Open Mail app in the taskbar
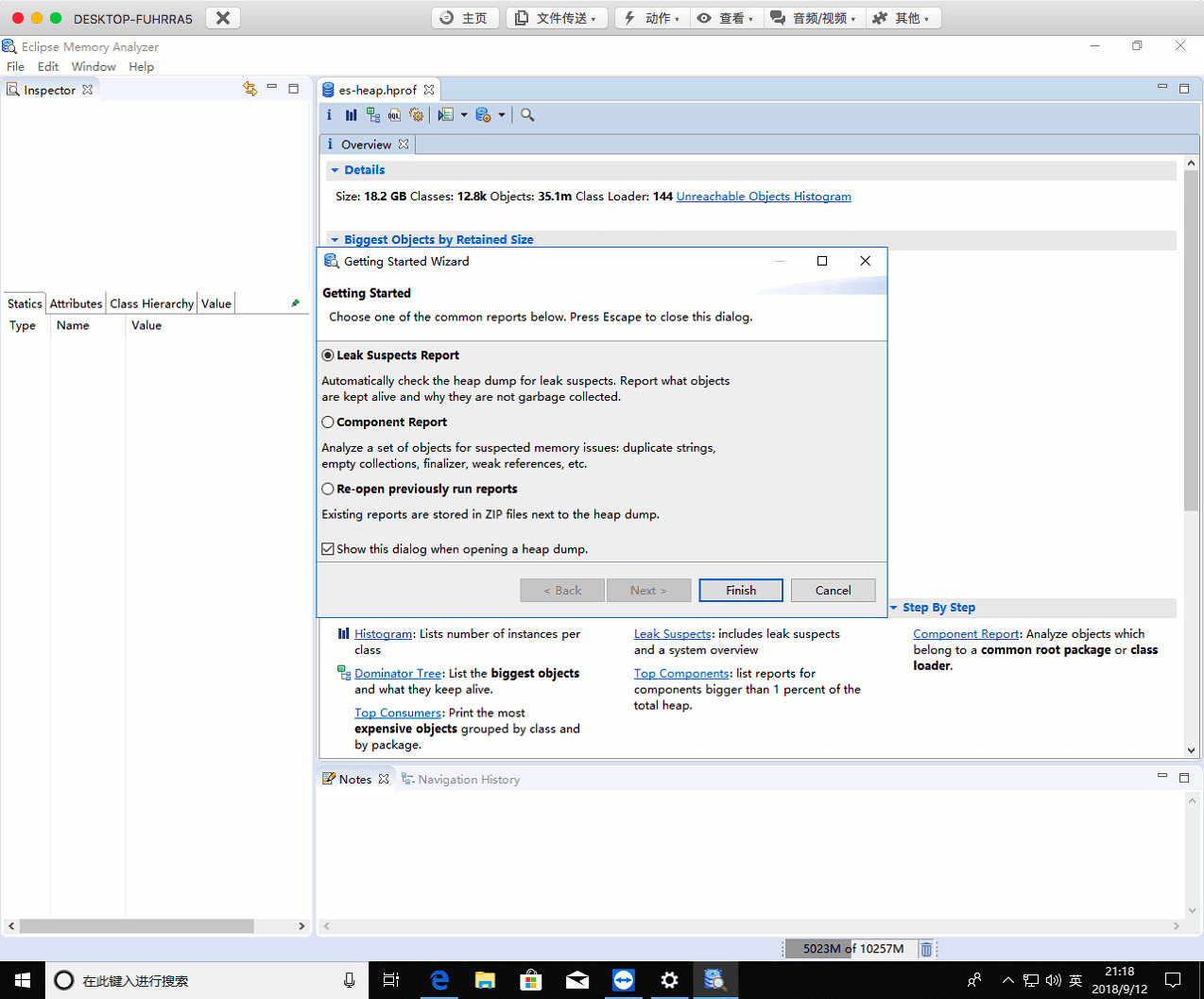The height and width of the screenshot is (999, 1204). 577,980
